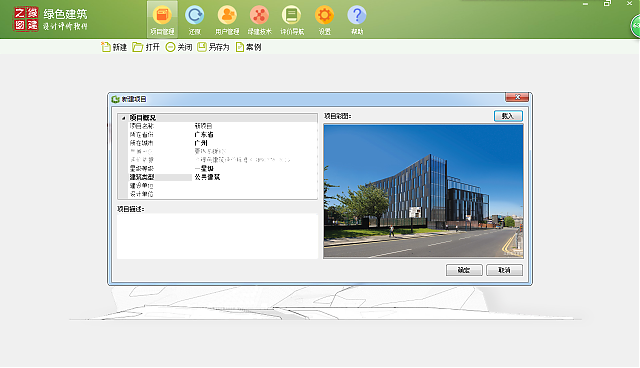640x368 pixels.
Task: Change the 公共建筑 building type value
Action: tap(255, 177)
